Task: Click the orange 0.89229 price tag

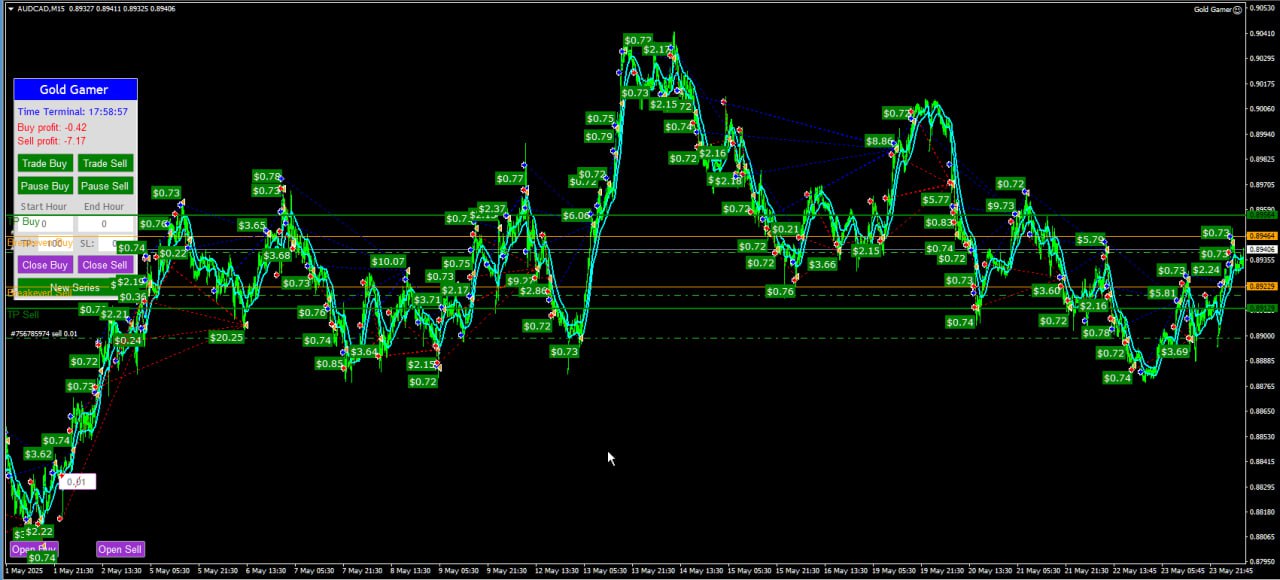Action: [1264, 286]
